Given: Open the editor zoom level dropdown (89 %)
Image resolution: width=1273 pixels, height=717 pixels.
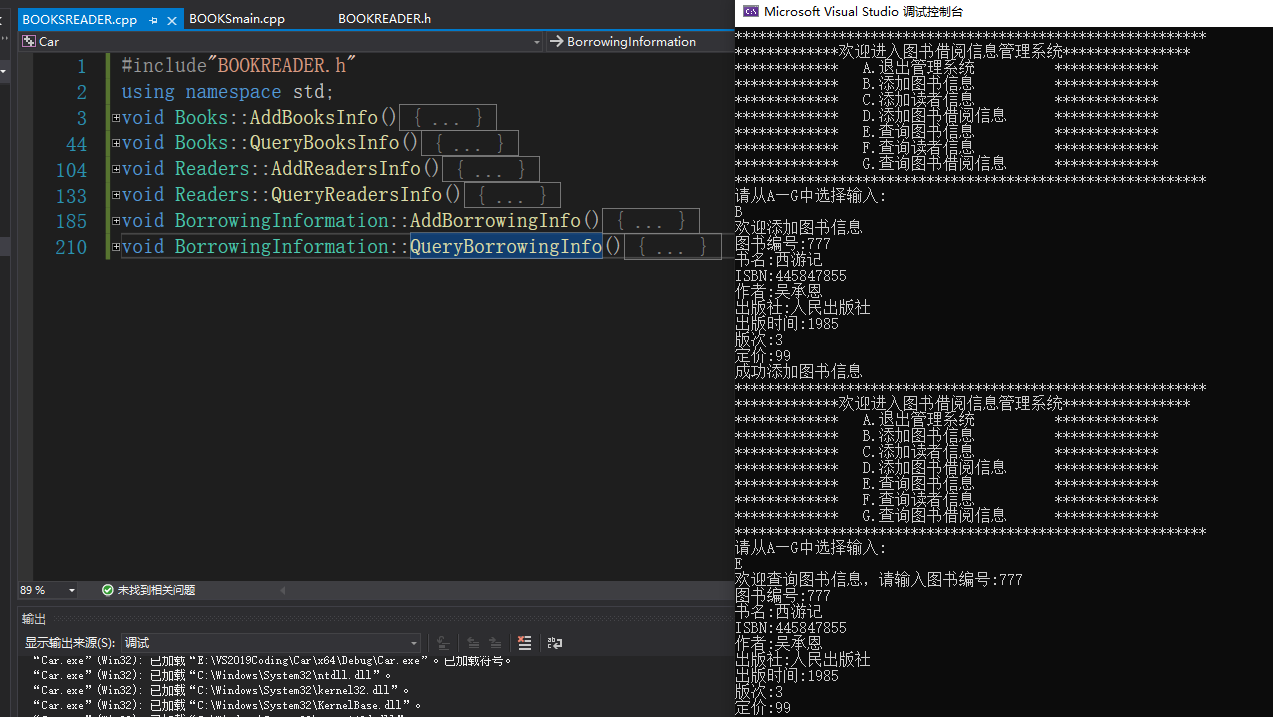Looking at the screenshot, I should click(x=71, y=590).
